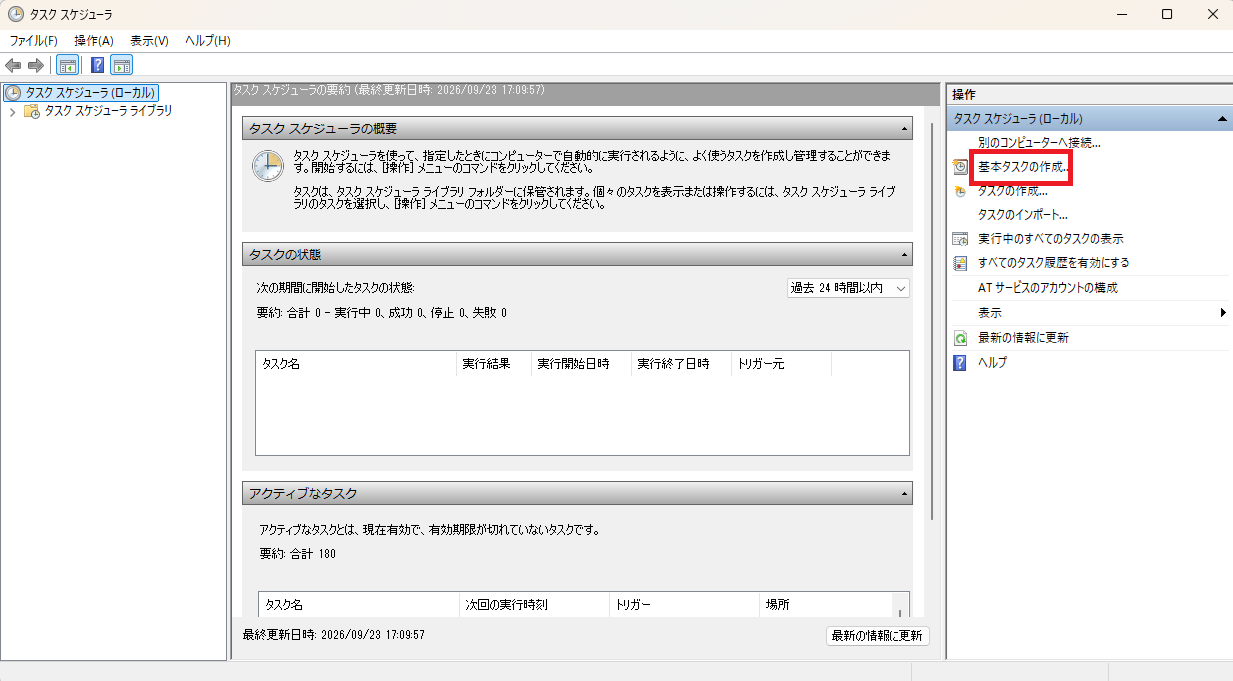Collapse the タスクの状態 section
Image resolution: width=1233 pixels, height=681 pixels.
tap(904, 255)
